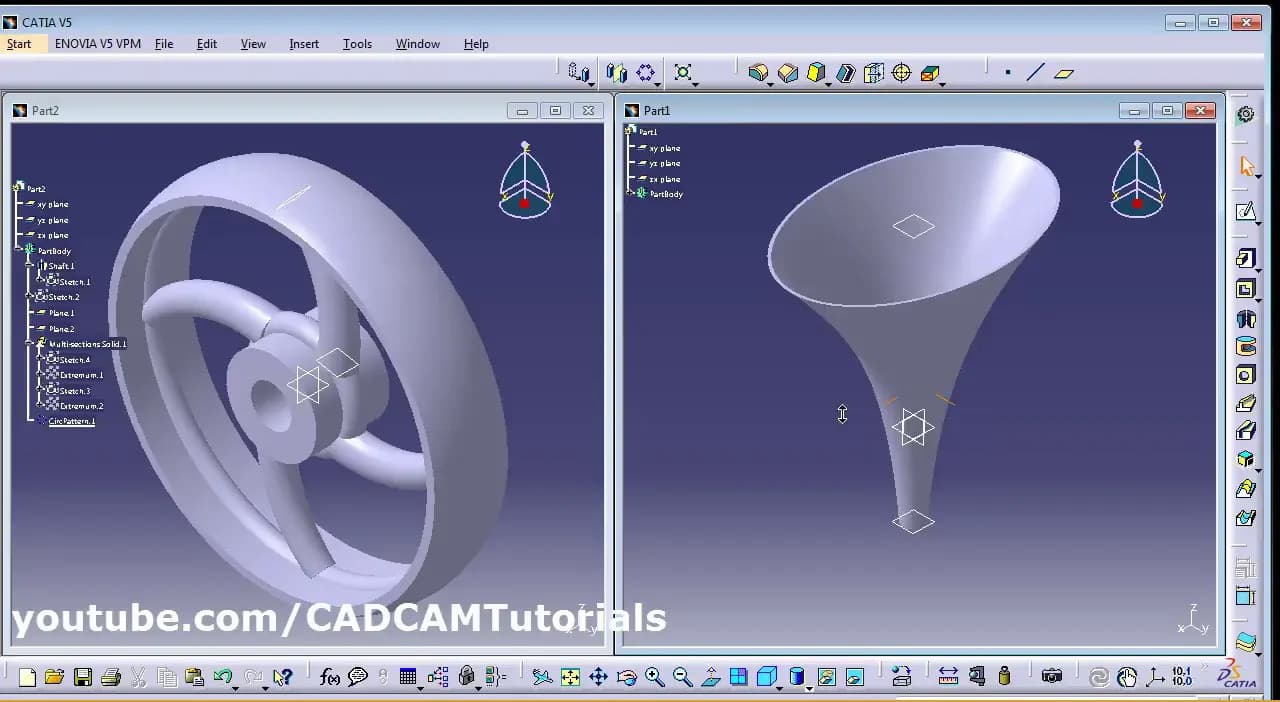Select Plane.1 in the Part2 tree

tap(62, 313)
